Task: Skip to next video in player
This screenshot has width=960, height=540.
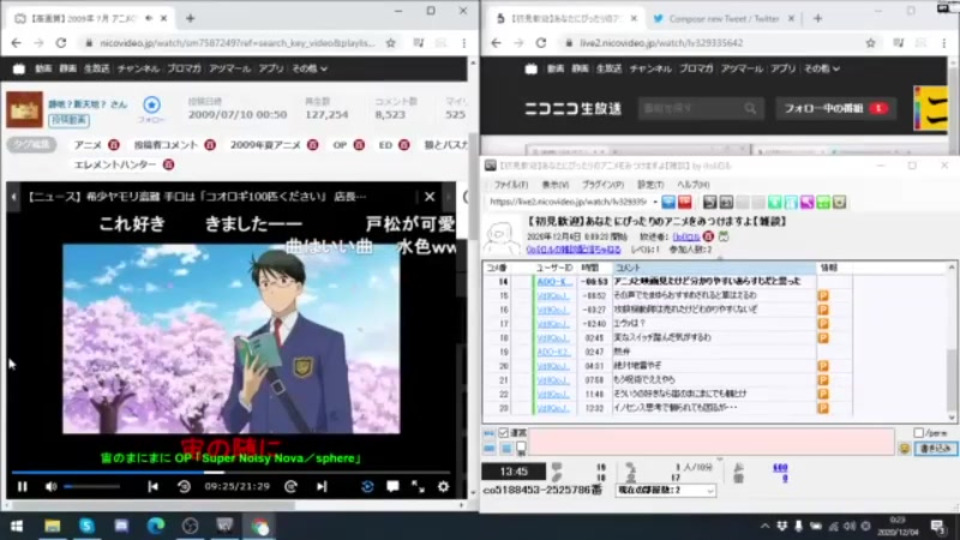Action: coord(322,487)
